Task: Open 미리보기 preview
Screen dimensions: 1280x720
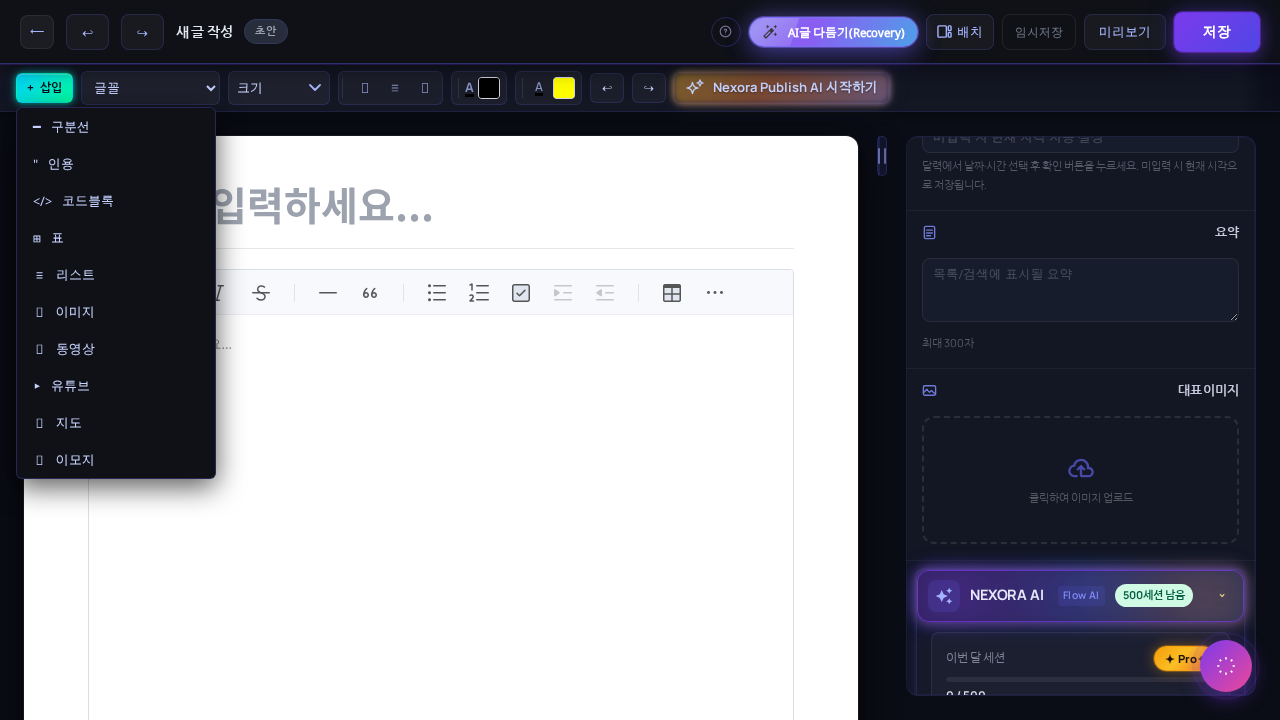Action: click(1124, 32)
